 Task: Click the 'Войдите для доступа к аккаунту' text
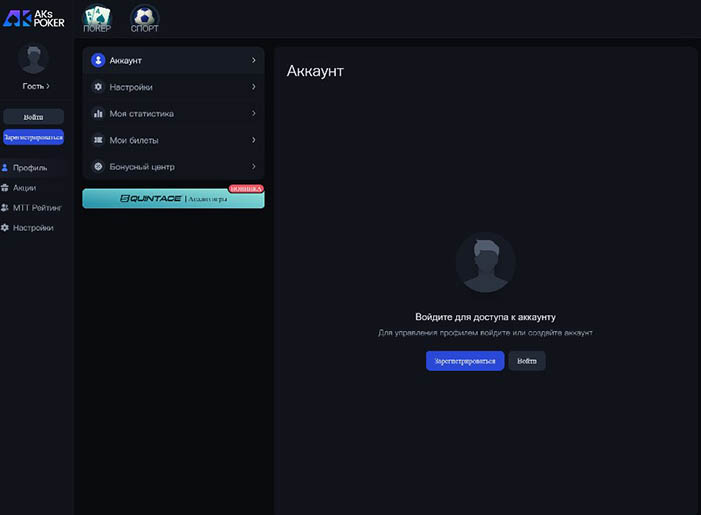(x=486, y=317)
